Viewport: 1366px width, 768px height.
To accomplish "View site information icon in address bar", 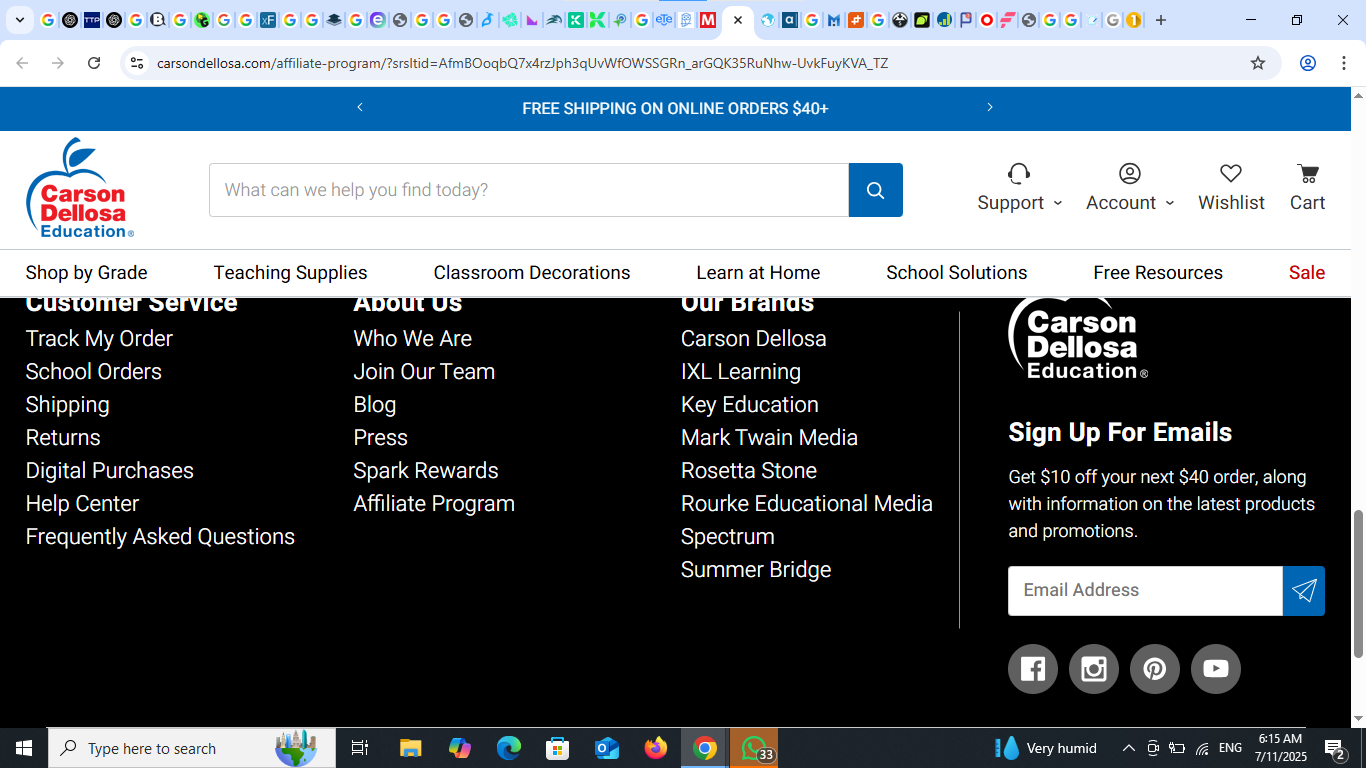I will [137, 63].
